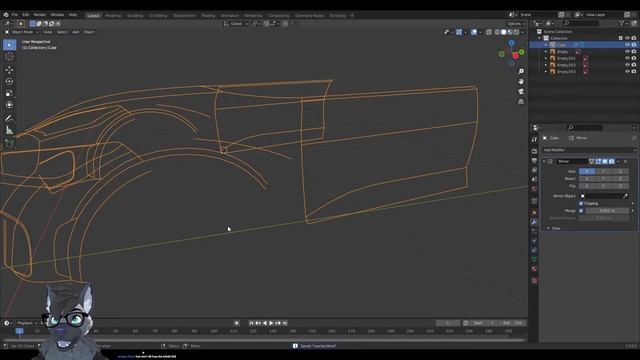Open the Output properties tab
This screenshot has width=640, height=360.
(534, 161)
